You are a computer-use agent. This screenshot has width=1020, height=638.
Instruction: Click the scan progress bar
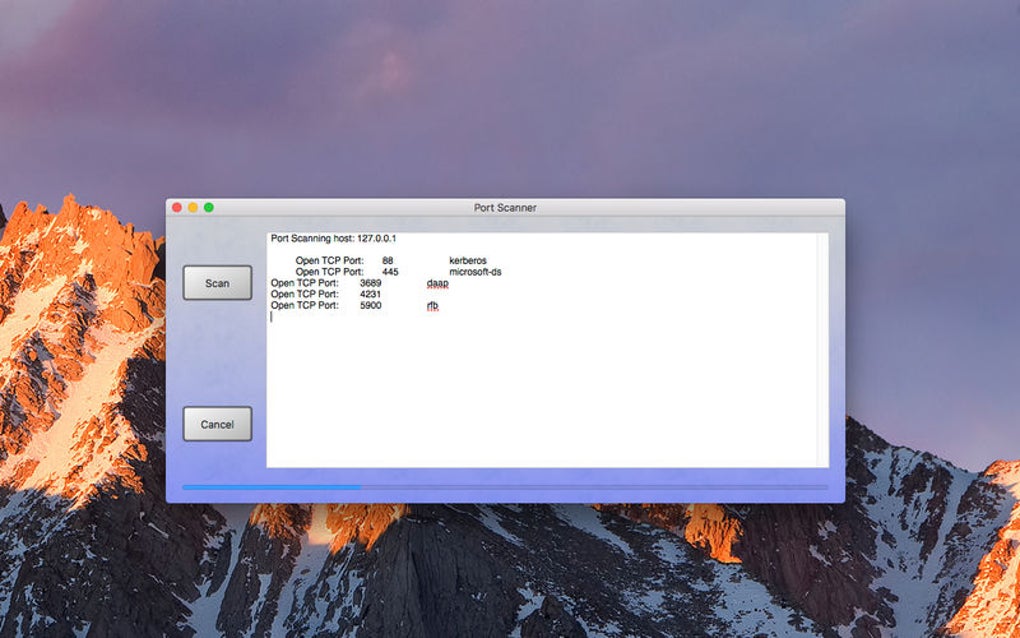(505, 487)
